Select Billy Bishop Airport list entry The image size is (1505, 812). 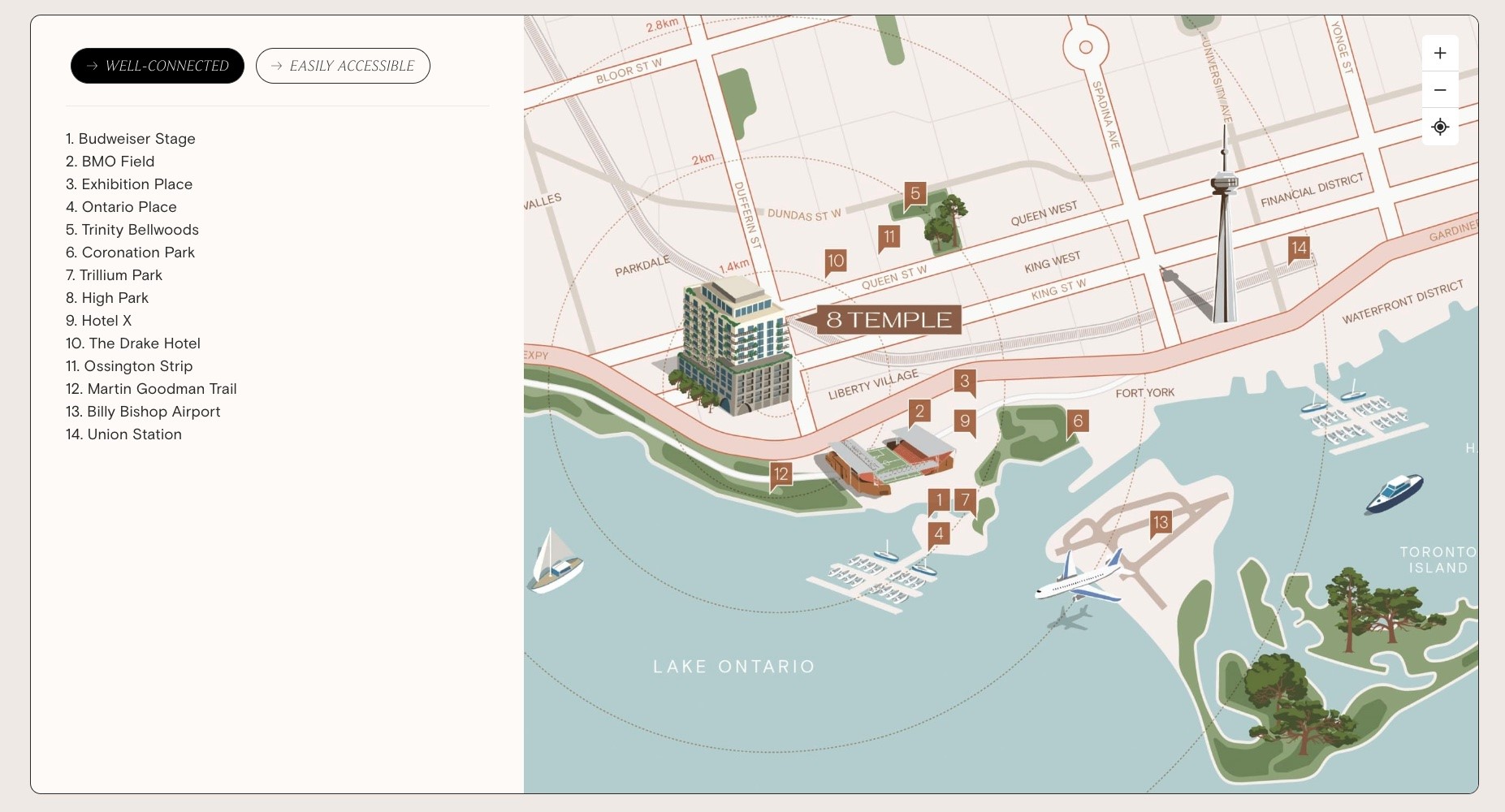tap(143, 412)
